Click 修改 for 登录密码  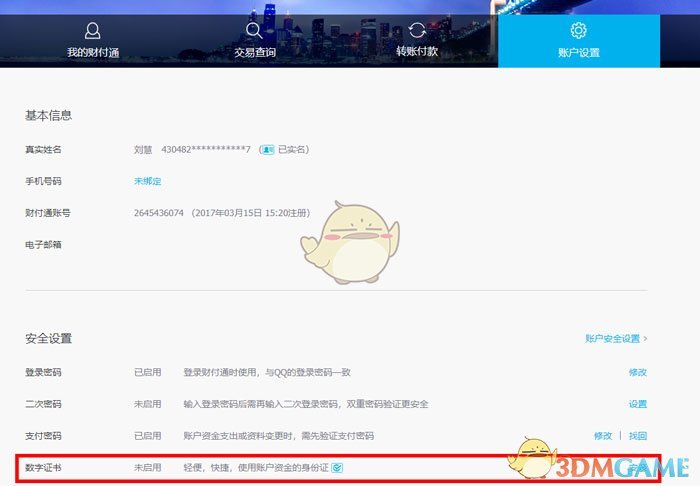tap(638, 372)
